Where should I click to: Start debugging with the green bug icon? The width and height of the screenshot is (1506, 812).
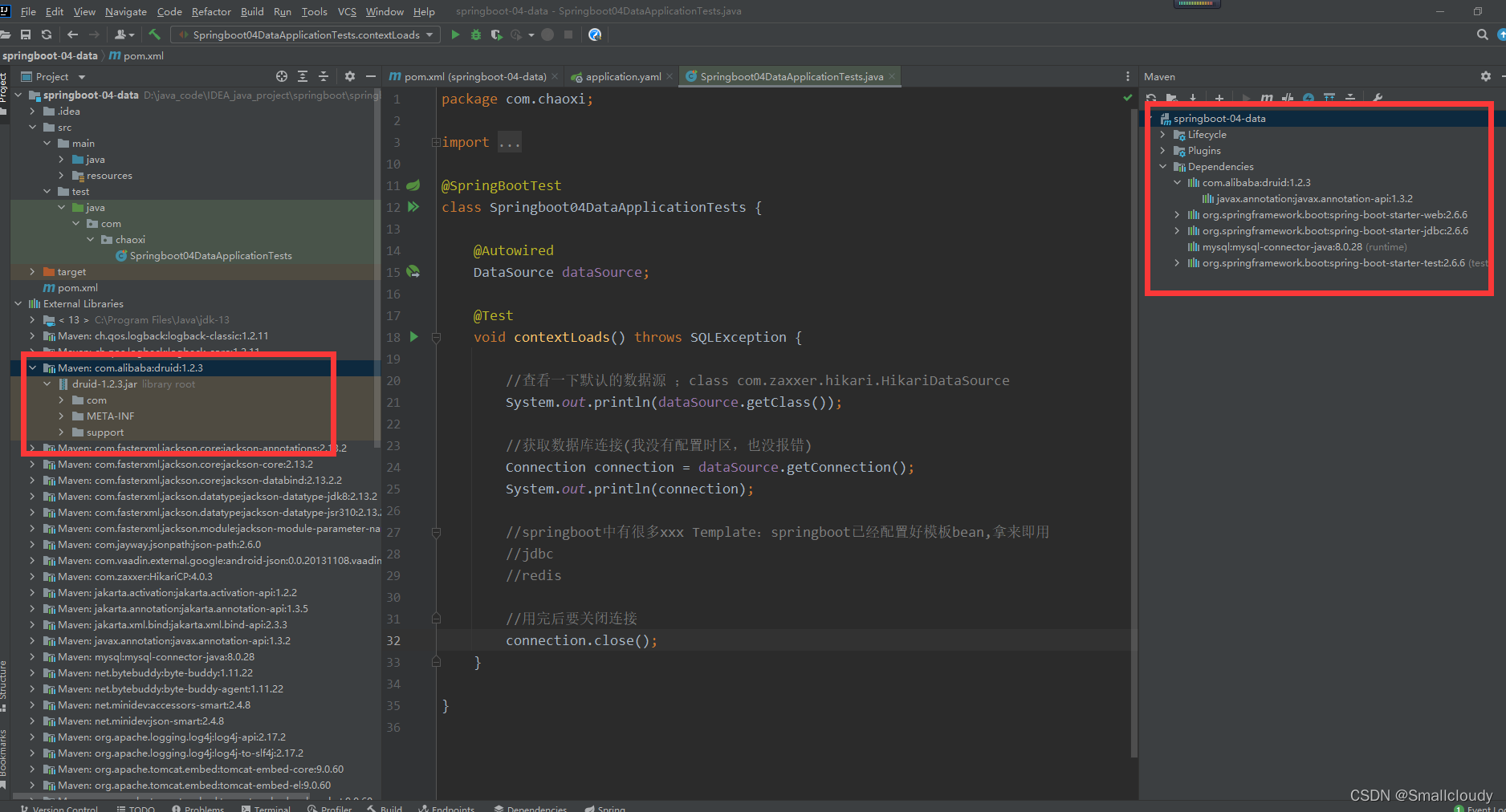pos(476,35)
